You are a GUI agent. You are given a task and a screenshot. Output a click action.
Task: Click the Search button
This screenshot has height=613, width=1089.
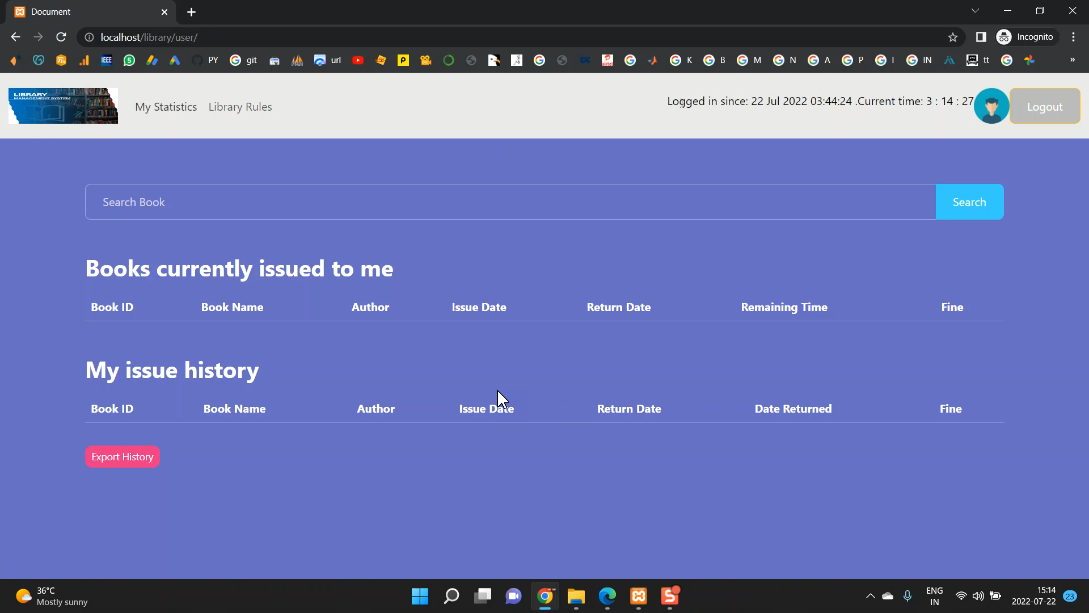click(969, 202)
